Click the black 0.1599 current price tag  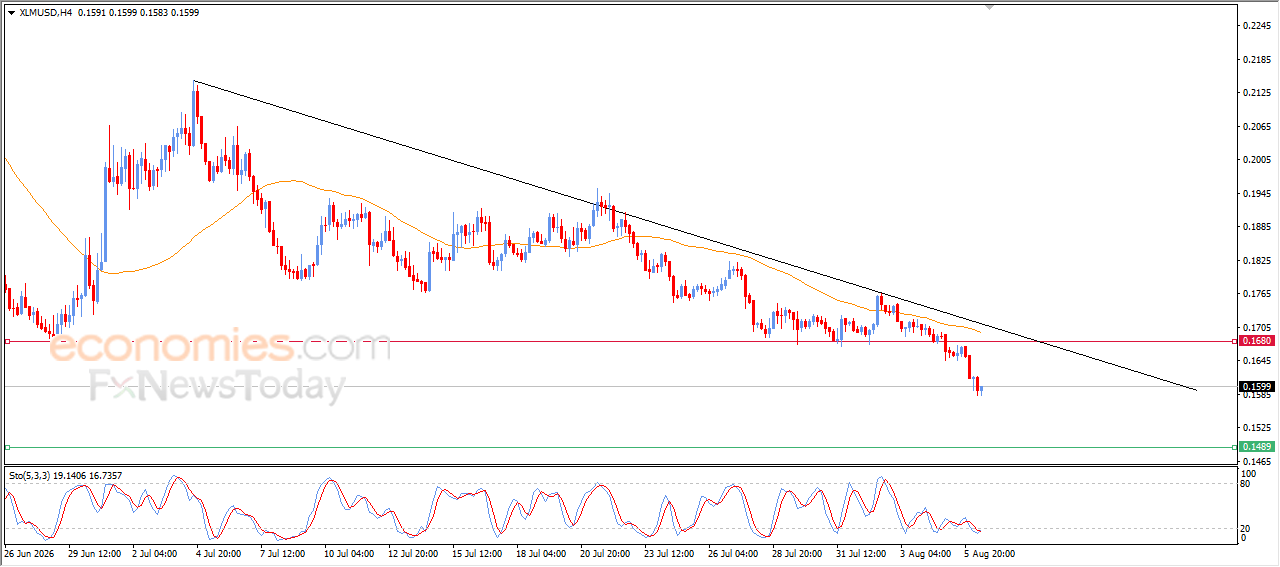[1256, 386]
